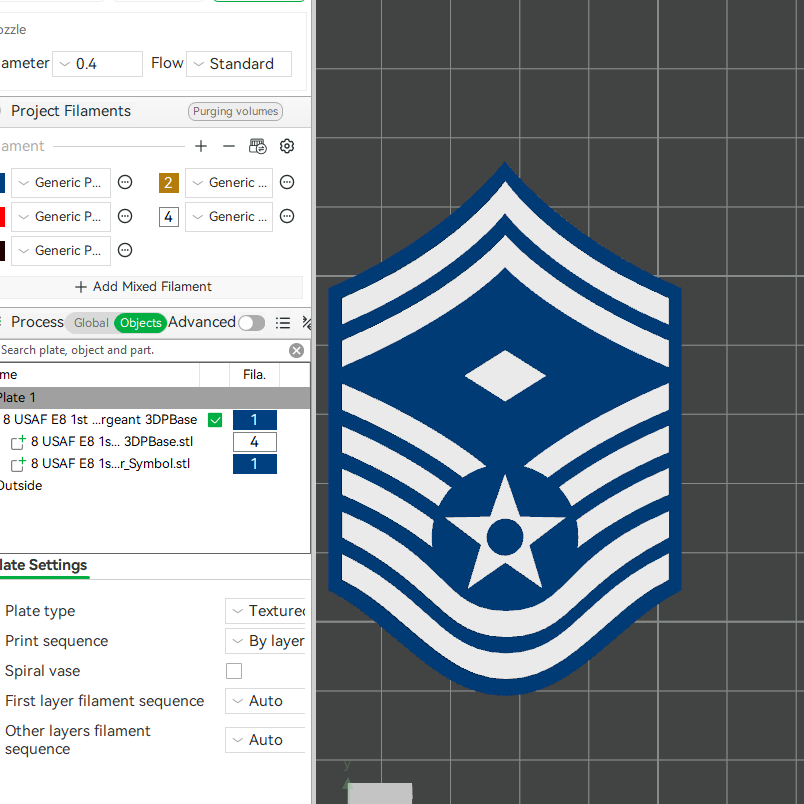Click the AMS filament sync icon
Image resolution: width=804 pixels, height=804 pixels.
(x=257, y=146)
